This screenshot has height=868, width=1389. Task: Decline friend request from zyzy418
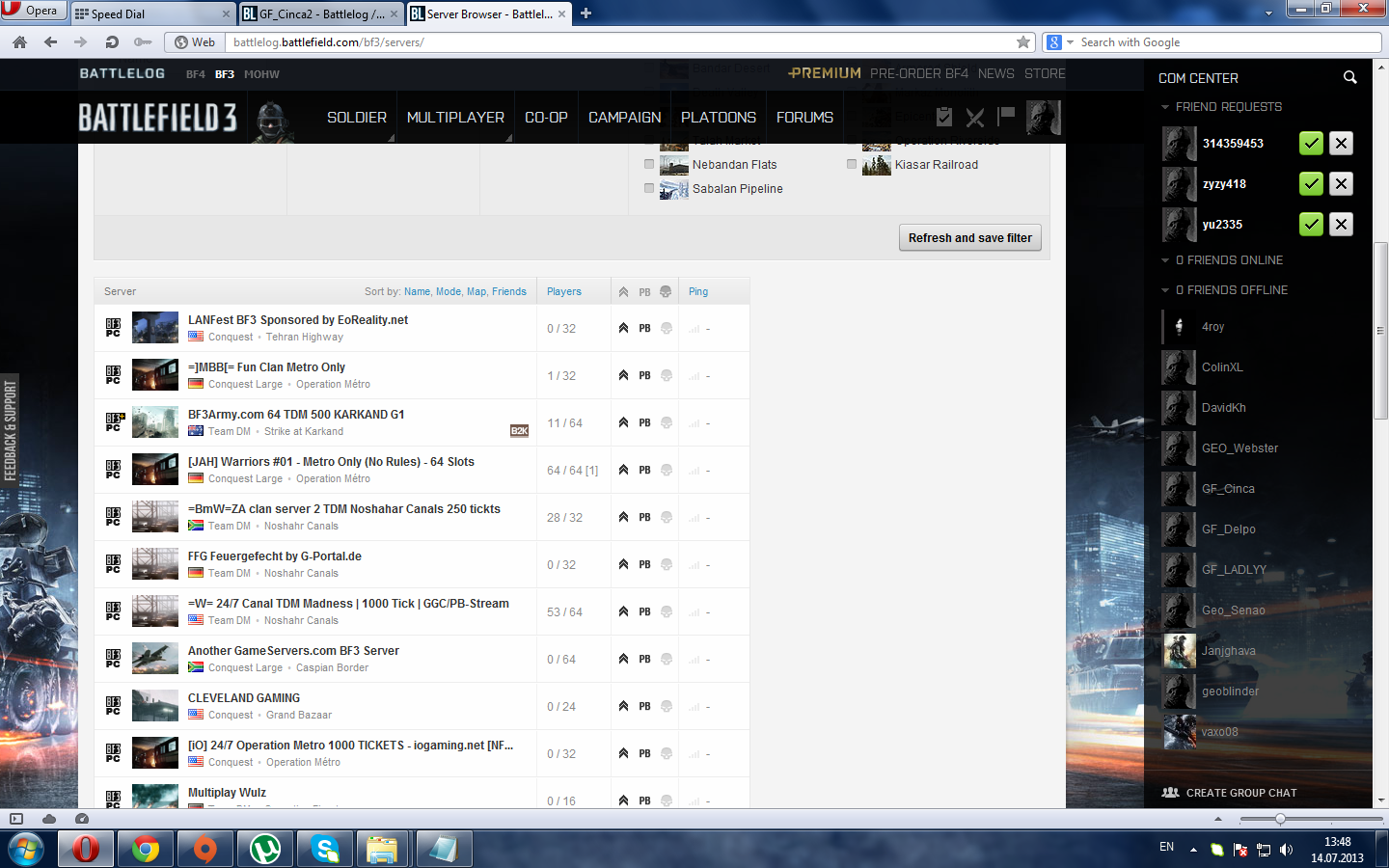coord(1341,184)
